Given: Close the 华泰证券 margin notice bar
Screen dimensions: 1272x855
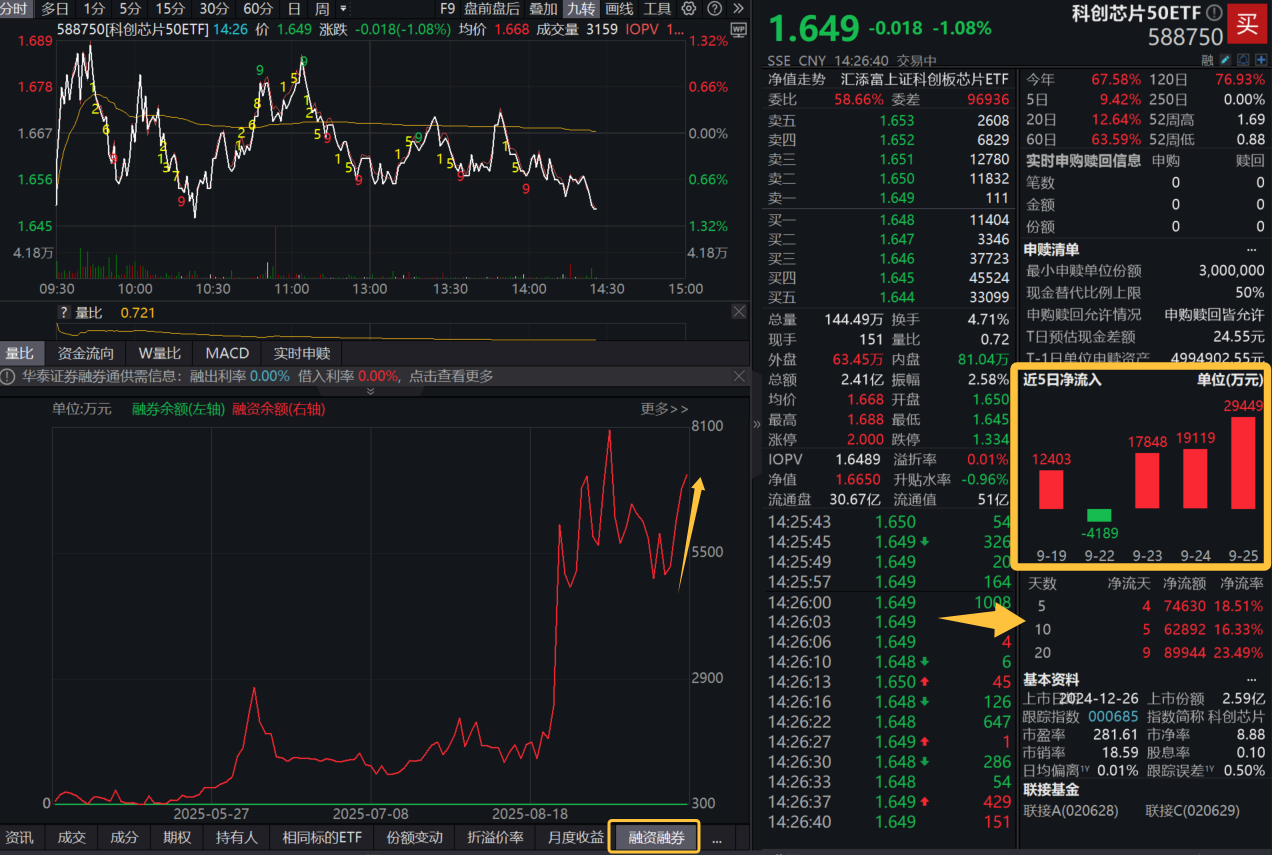Looking at the screenshot, I should point(739,376).
